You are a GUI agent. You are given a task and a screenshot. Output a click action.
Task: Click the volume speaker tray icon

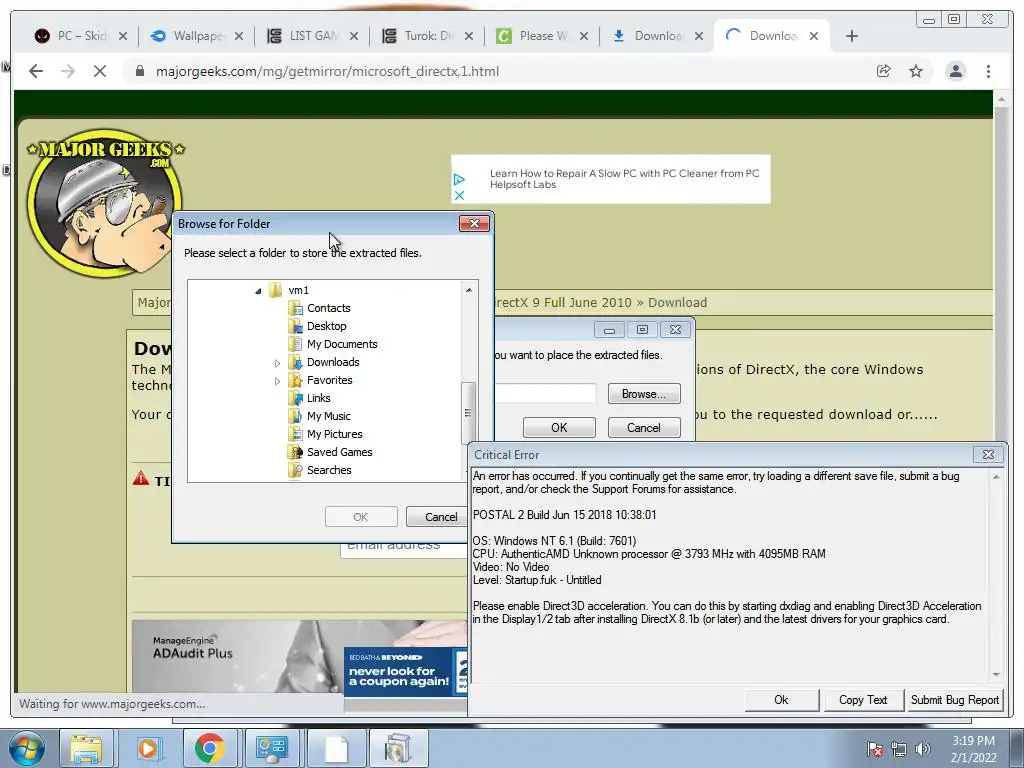pyautogui.click(x=922, y=748)
